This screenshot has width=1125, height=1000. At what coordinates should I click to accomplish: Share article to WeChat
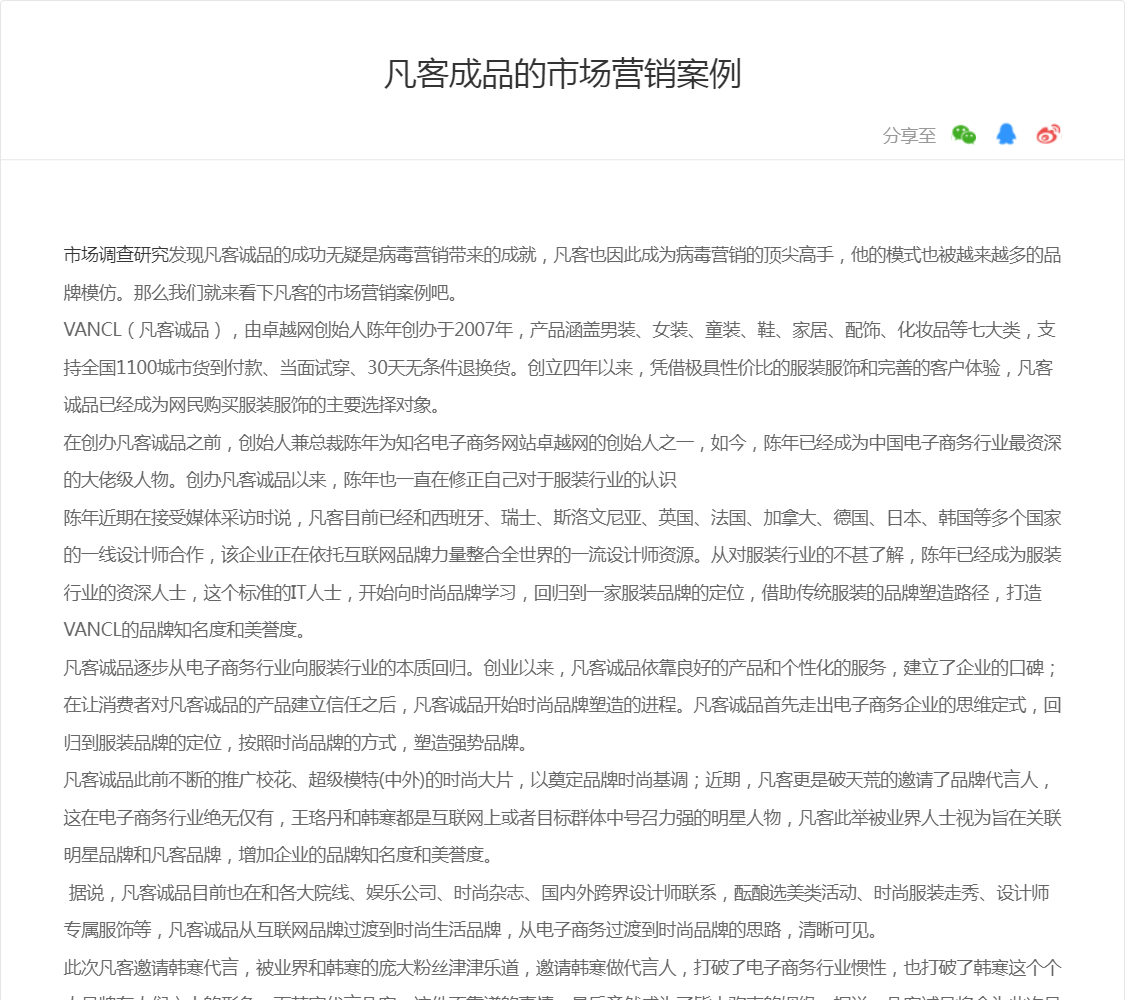(964, 134)
